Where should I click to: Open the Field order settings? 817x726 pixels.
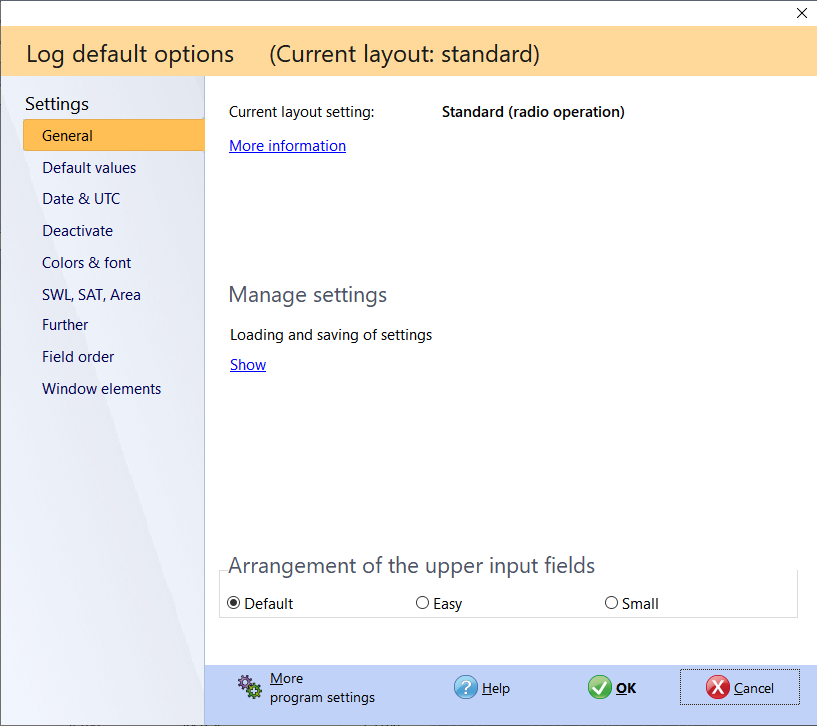pyautogui.click(x=78, y=357)
